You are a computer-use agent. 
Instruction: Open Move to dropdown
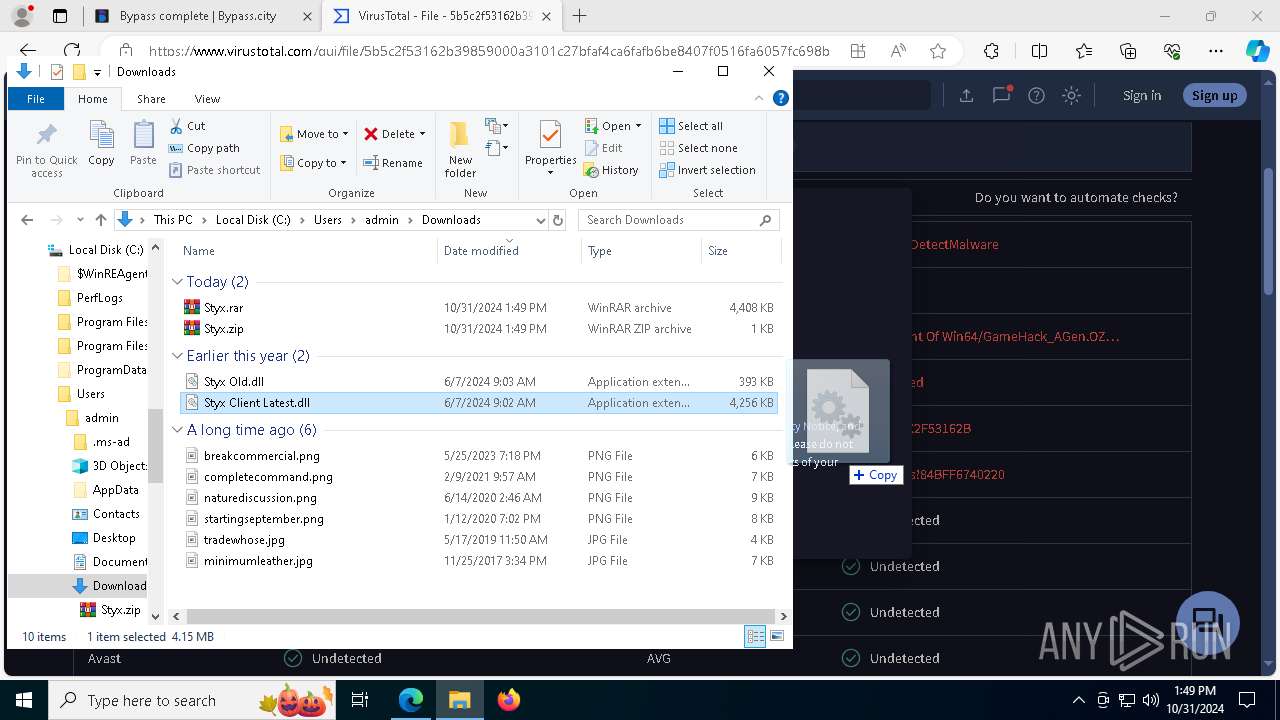(x=314, y=134)
